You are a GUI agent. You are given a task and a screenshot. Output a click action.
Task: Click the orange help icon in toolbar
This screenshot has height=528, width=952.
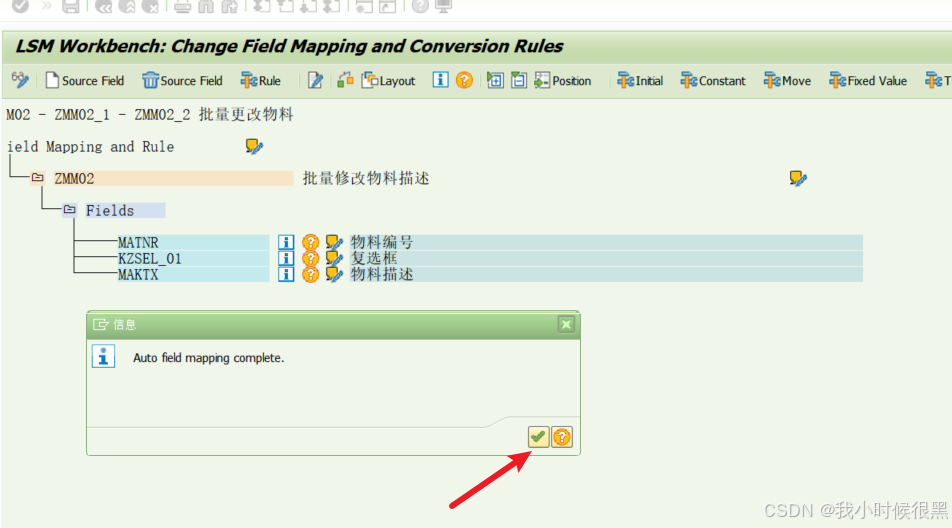point(464,80)
